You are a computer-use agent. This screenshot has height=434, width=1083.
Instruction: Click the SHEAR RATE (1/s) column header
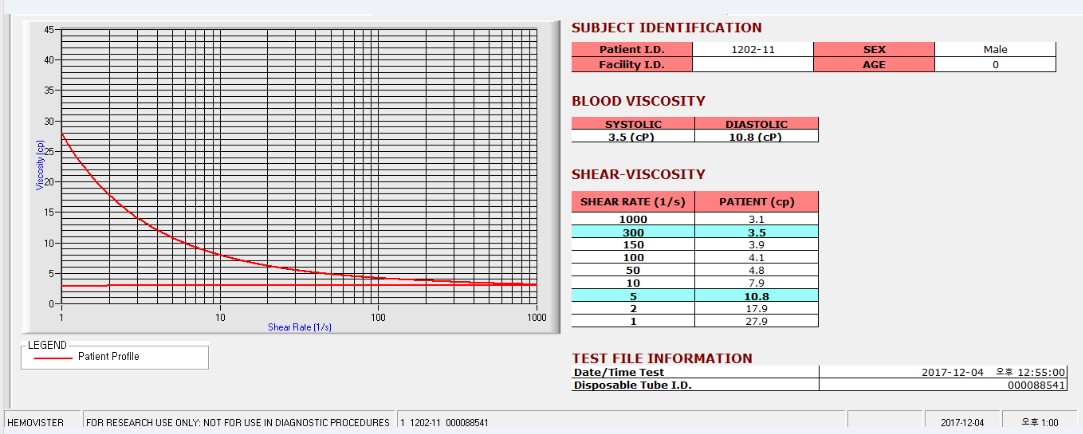[x=633, y=202]
